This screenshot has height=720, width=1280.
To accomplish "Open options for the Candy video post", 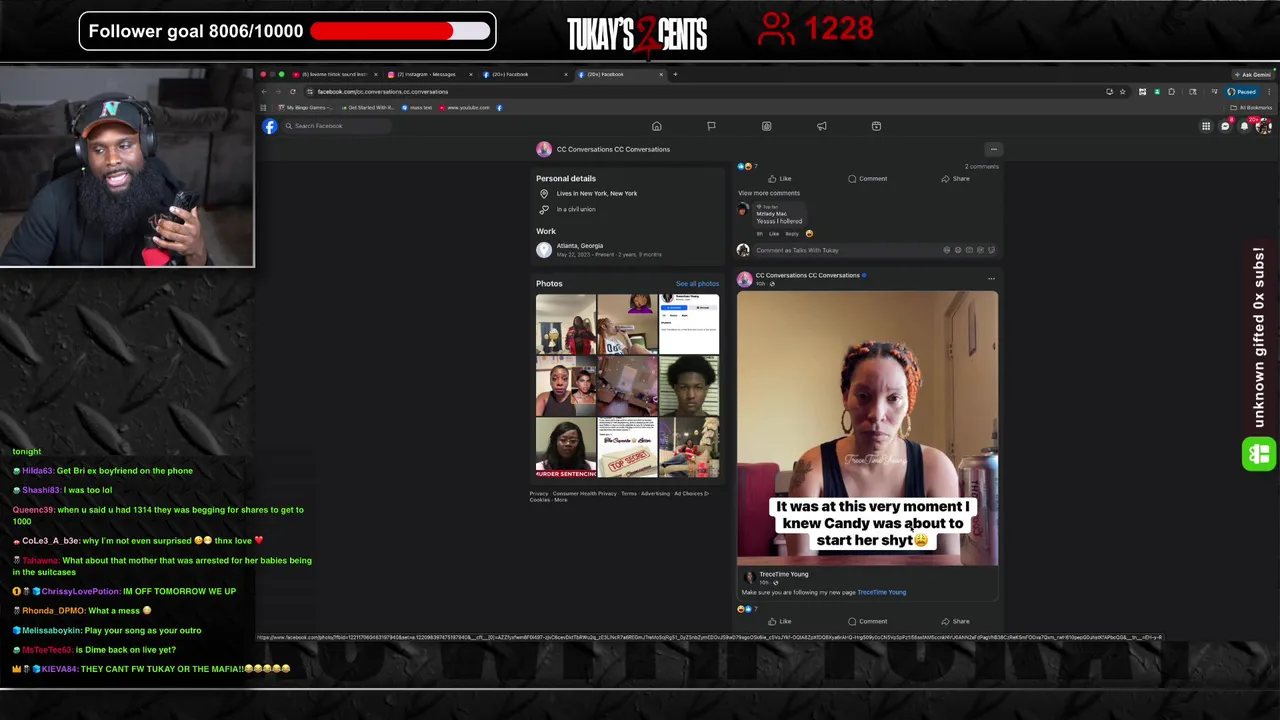I will coord(991,279).
